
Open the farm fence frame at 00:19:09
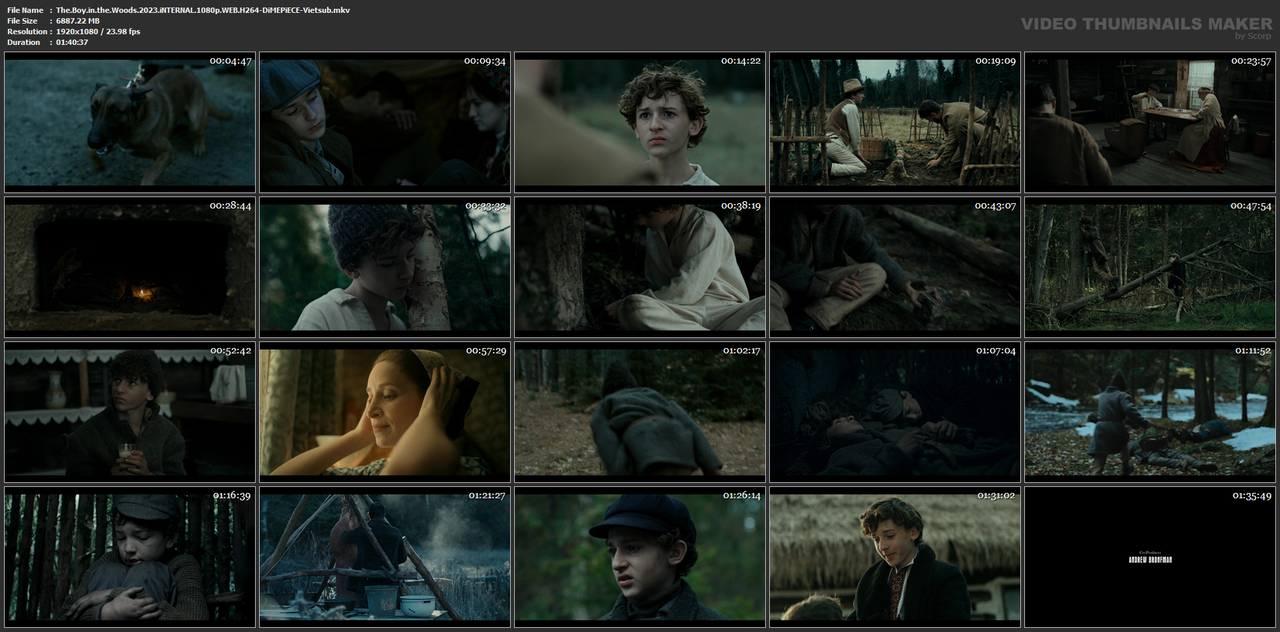pyautogui.click(x=895, y=122)
